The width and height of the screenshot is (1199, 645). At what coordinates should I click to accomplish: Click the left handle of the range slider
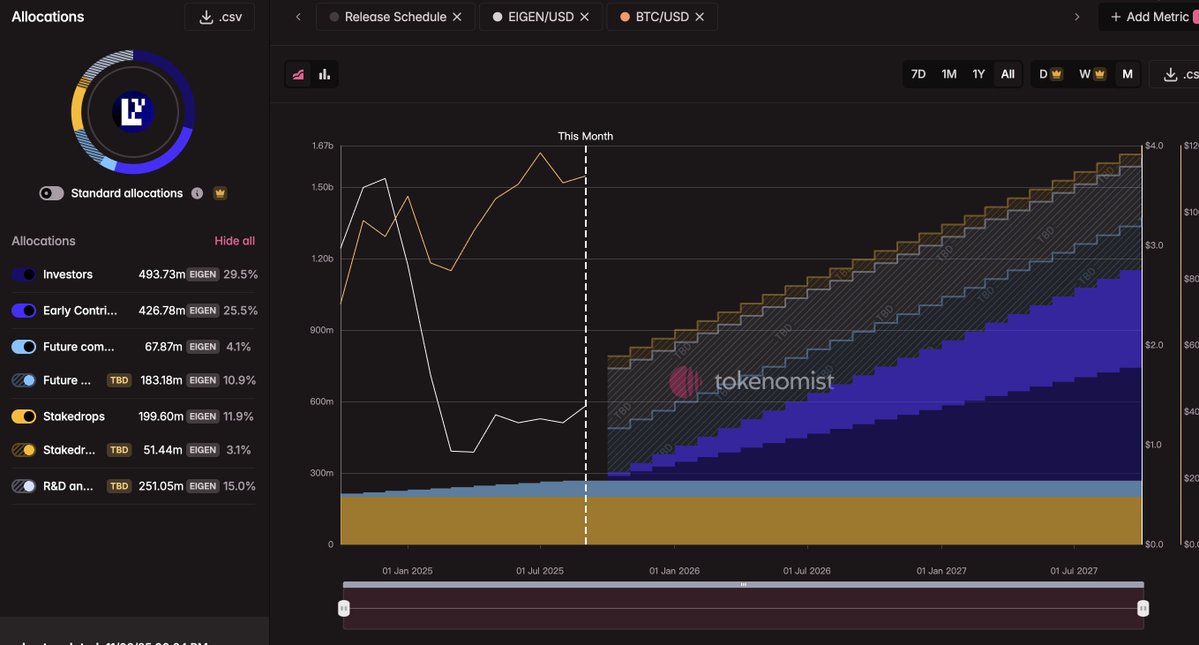pyautogui.click(x=343, y=608)
